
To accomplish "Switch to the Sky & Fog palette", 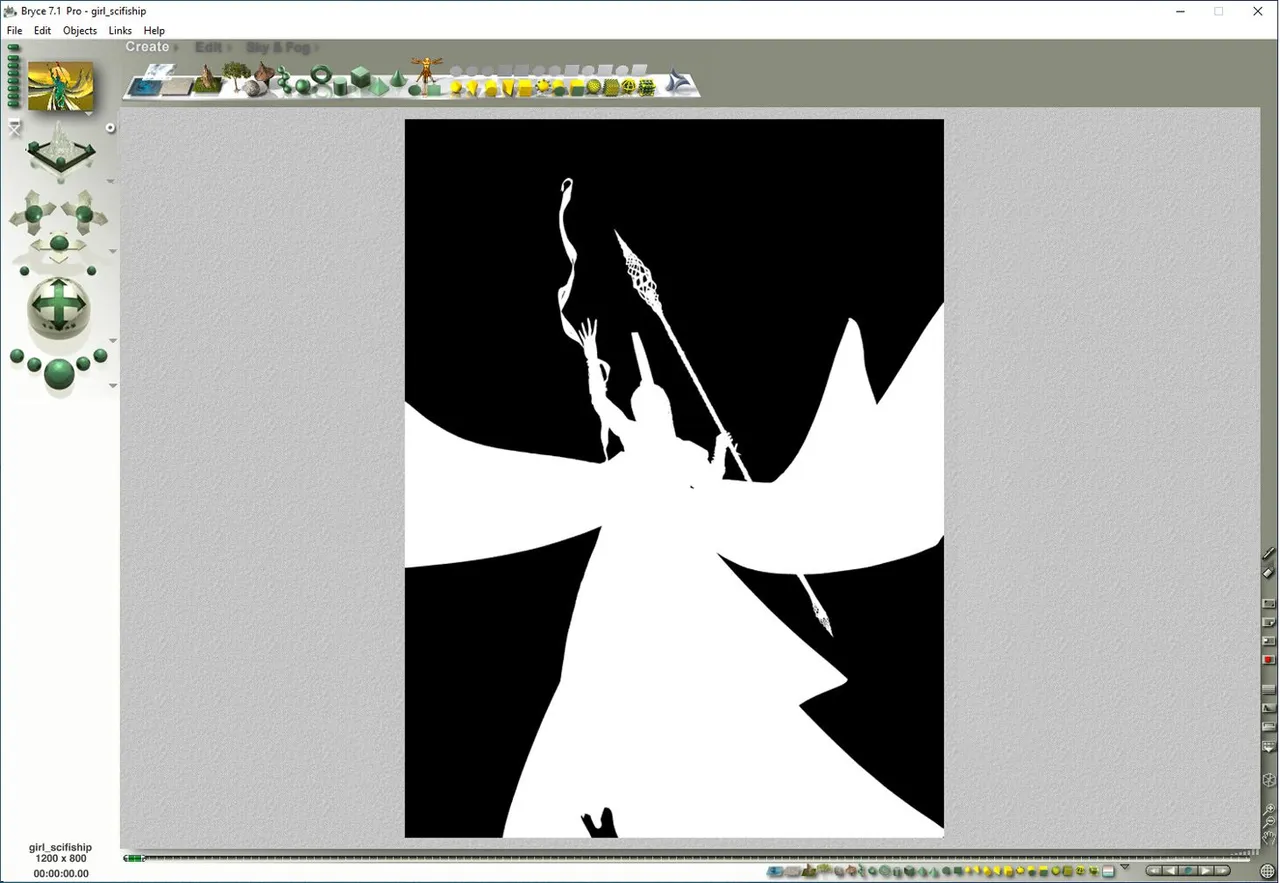I will click(277, 47).
